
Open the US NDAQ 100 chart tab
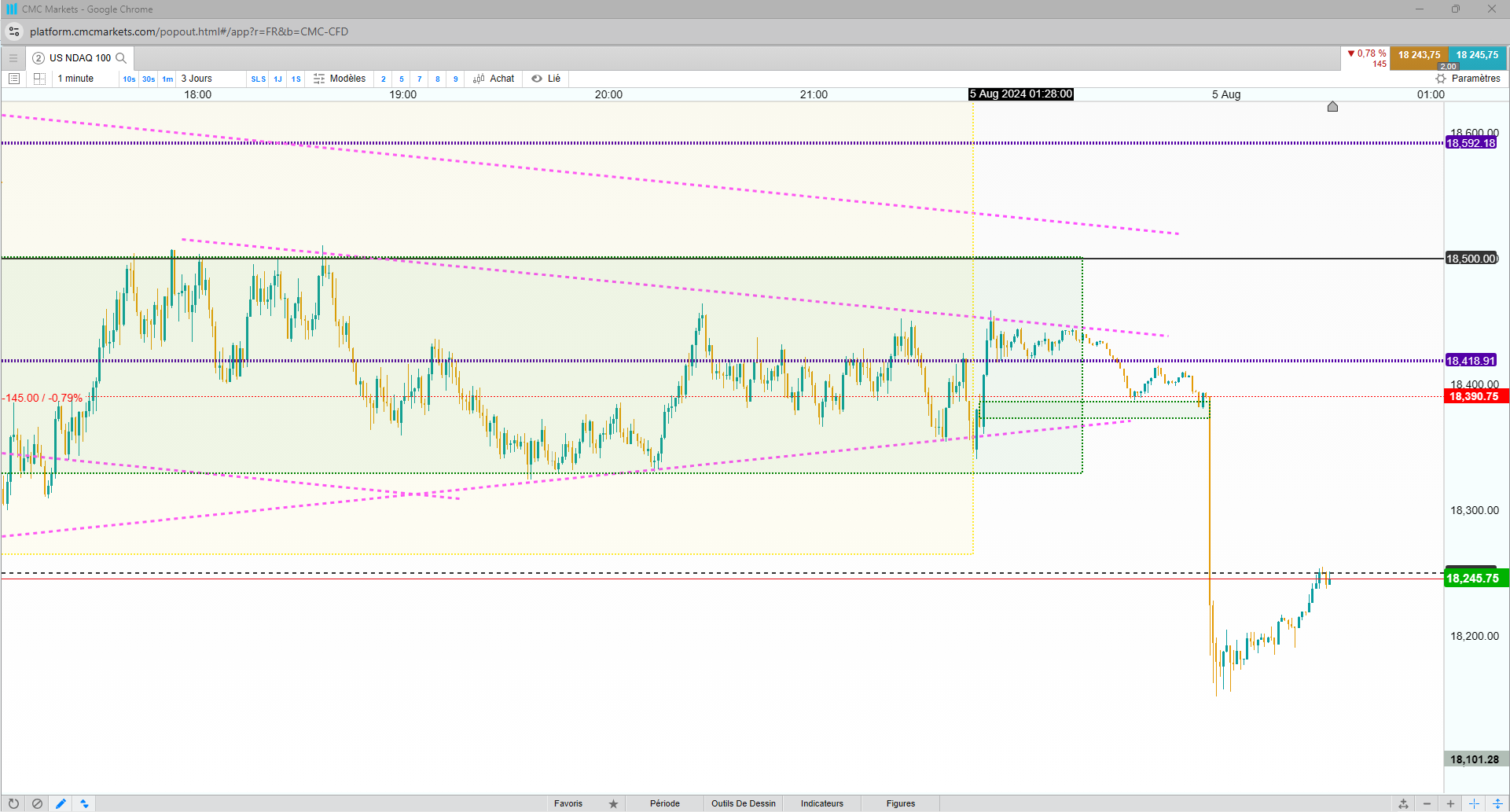(79, 57)
